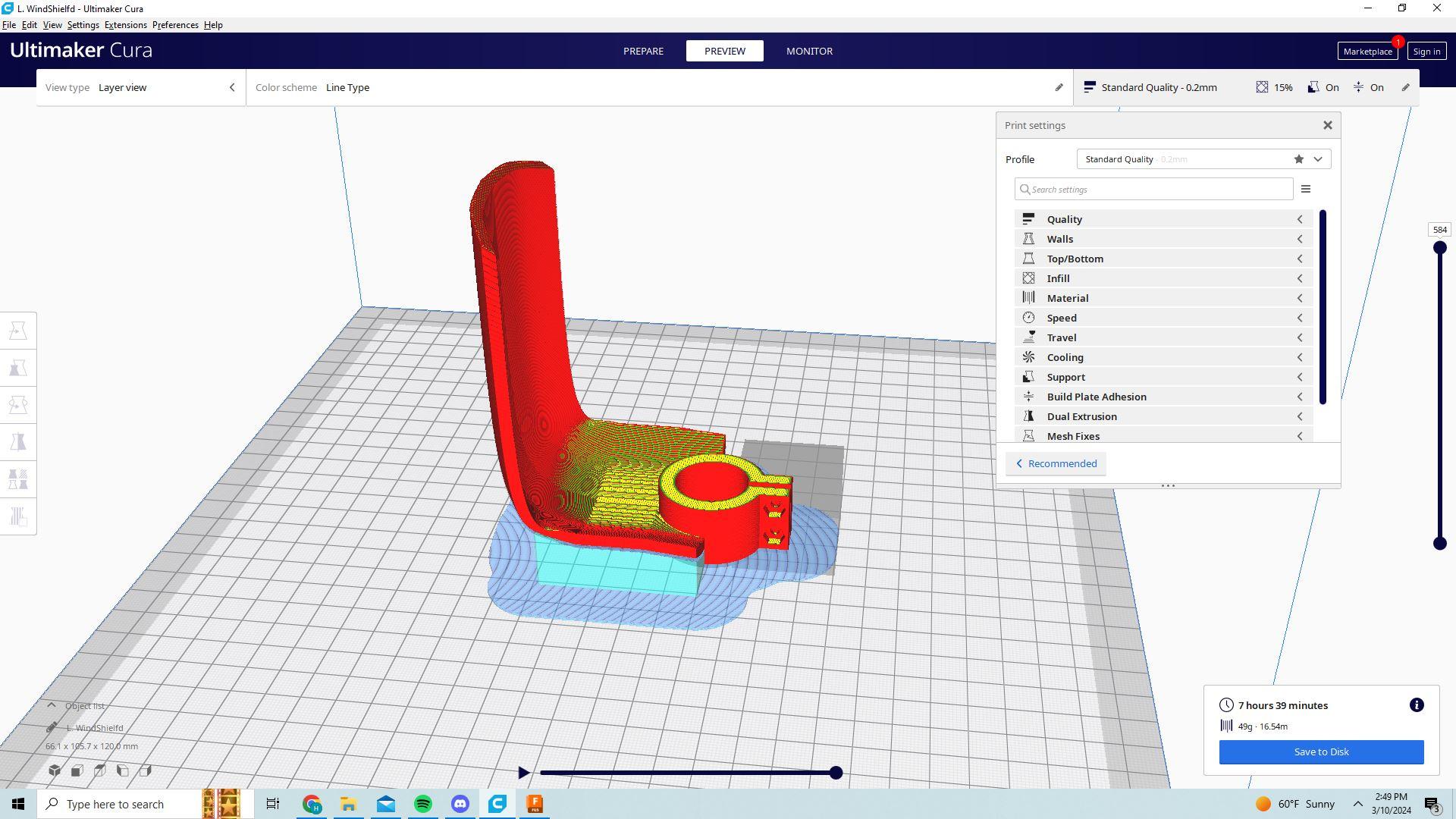The height and width of the screenshot is (819, 1456).
Task: Click the 15% infill summary icon
Action: click(x=1262, y=87)
